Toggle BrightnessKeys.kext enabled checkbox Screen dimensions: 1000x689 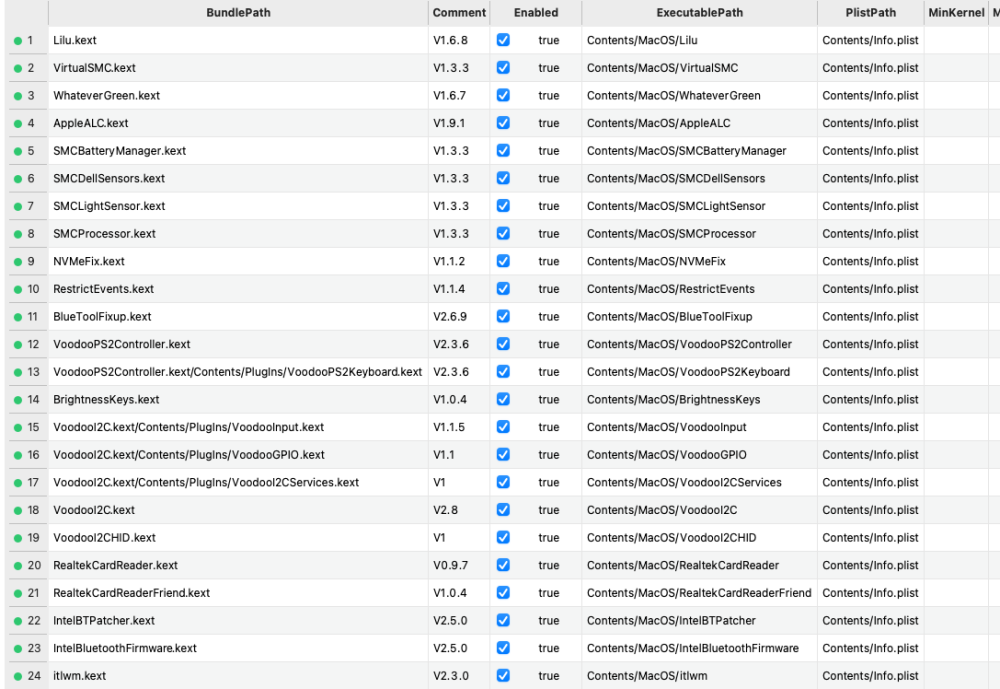(503, 399)
